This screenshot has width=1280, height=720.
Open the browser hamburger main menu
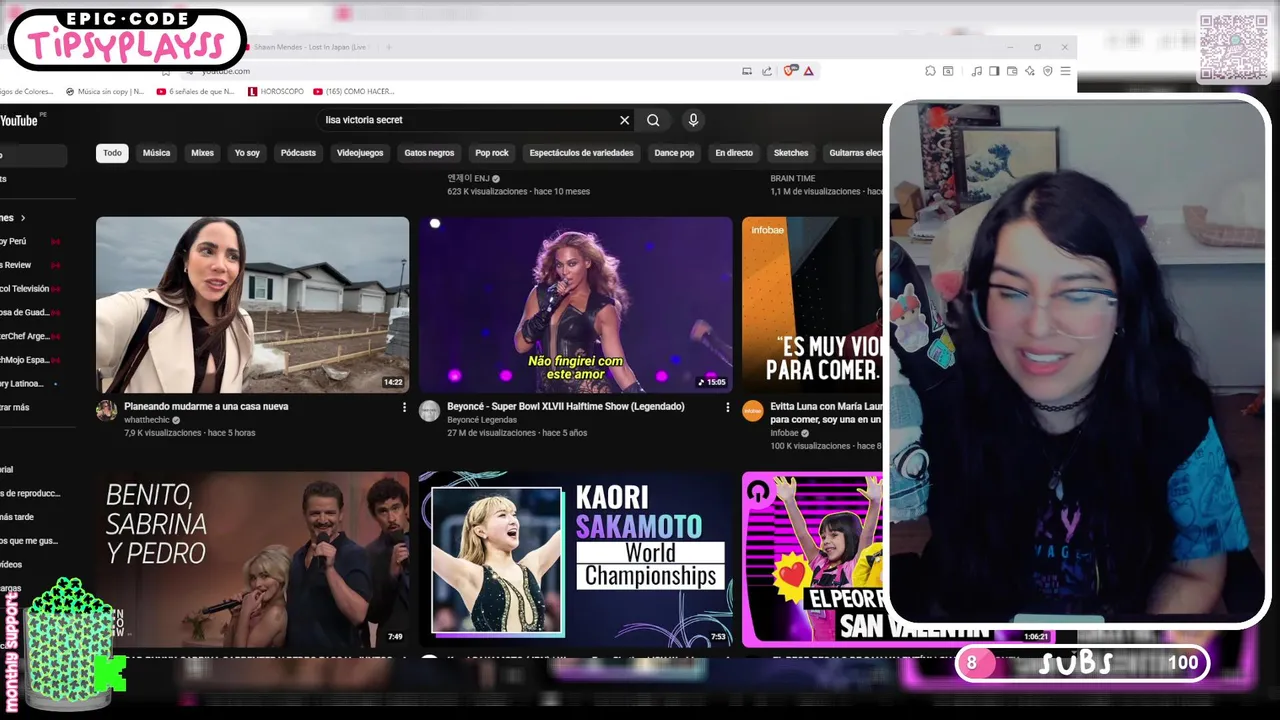(1065, 71)
